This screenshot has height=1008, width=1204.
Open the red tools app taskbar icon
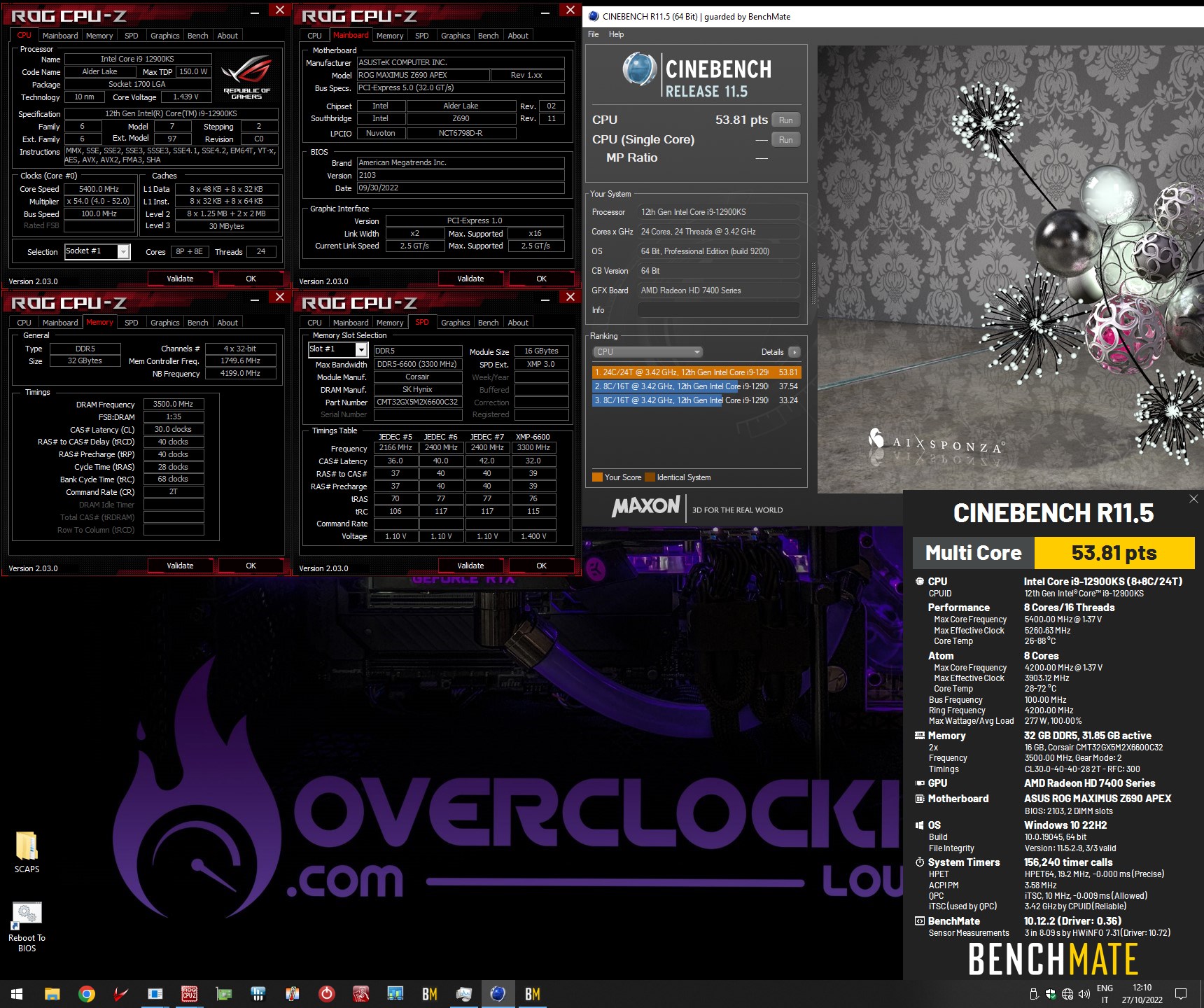point(361,994)
